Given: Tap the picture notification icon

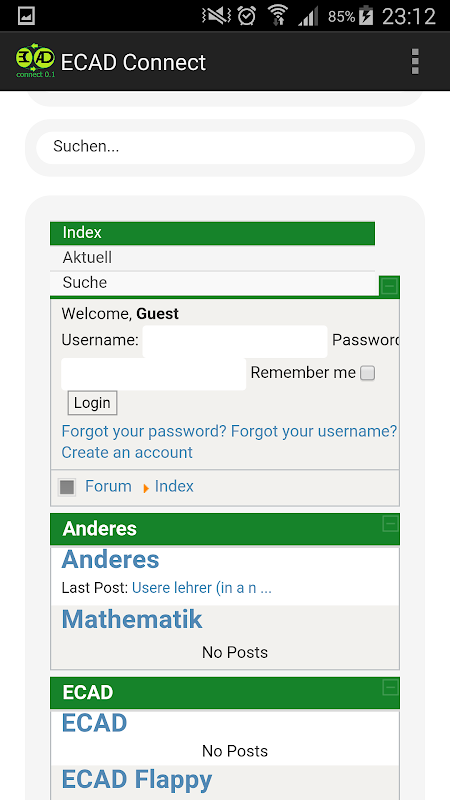Looking at the screenshot, I should point(26,17).
